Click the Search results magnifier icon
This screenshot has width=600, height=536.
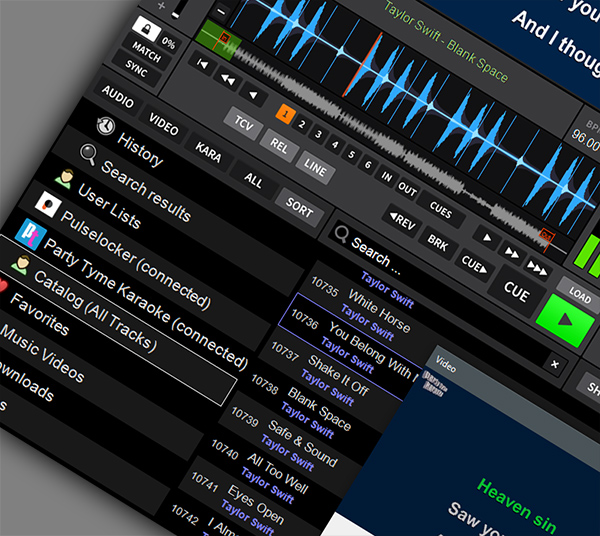click(x=89, y=155)
